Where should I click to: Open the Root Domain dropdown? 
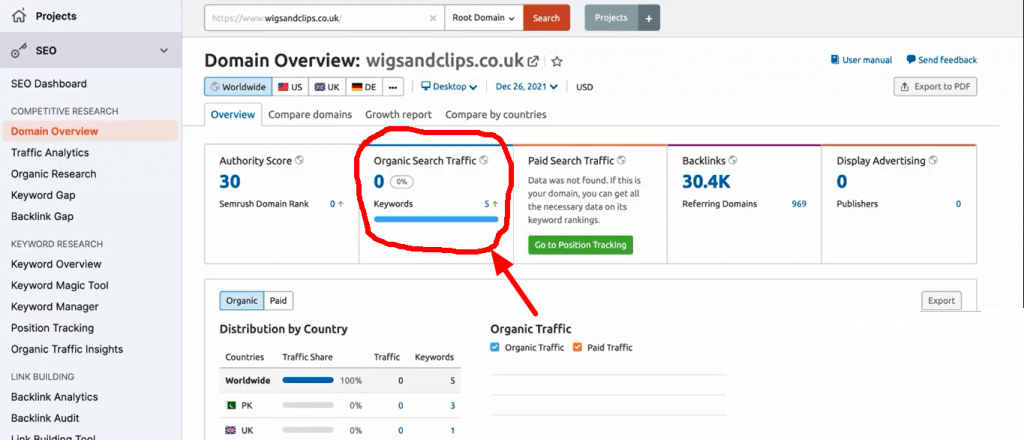coord(484,18)
